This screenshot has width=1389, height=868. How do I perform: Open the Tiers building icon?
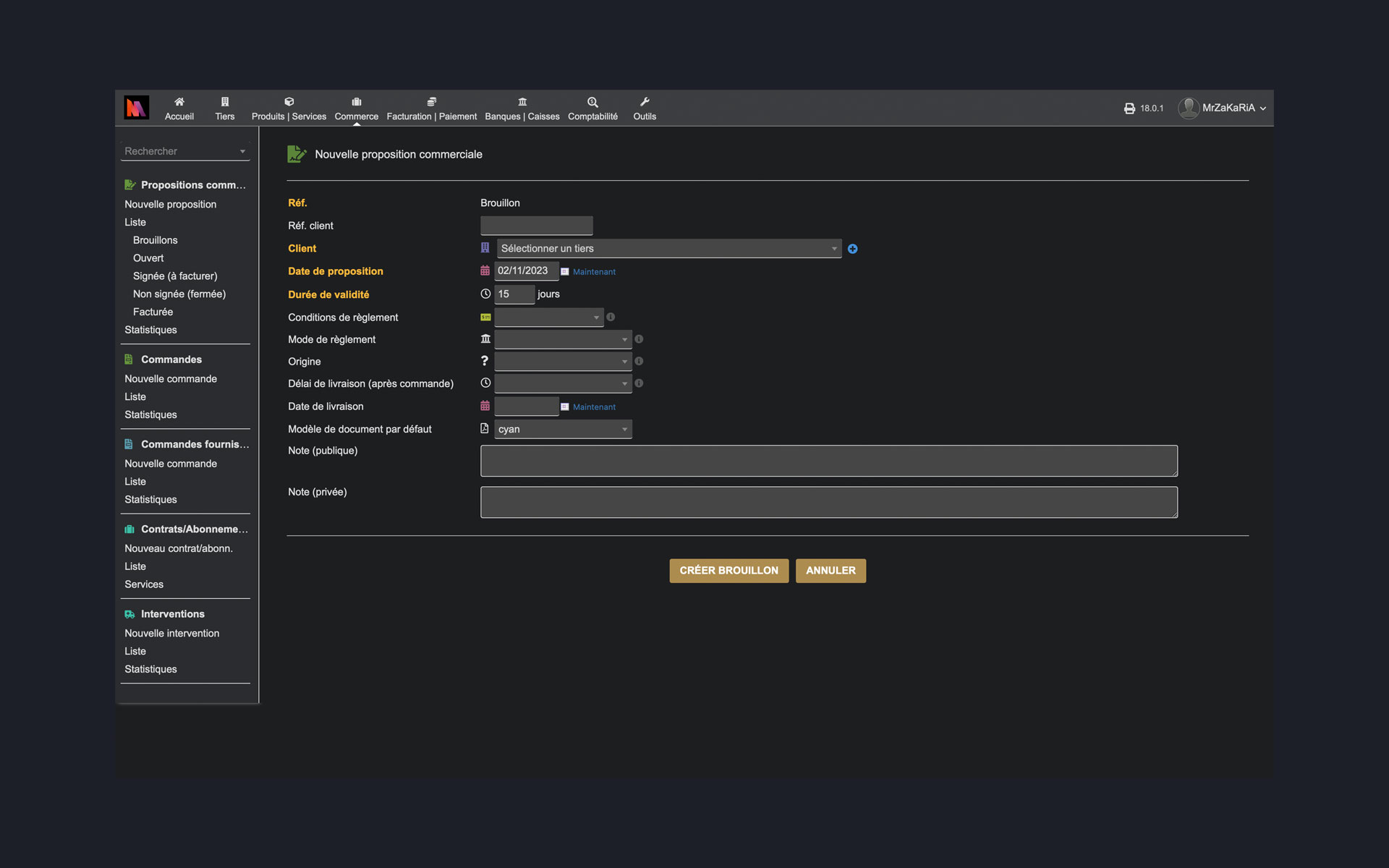click(x=224, y=102)
